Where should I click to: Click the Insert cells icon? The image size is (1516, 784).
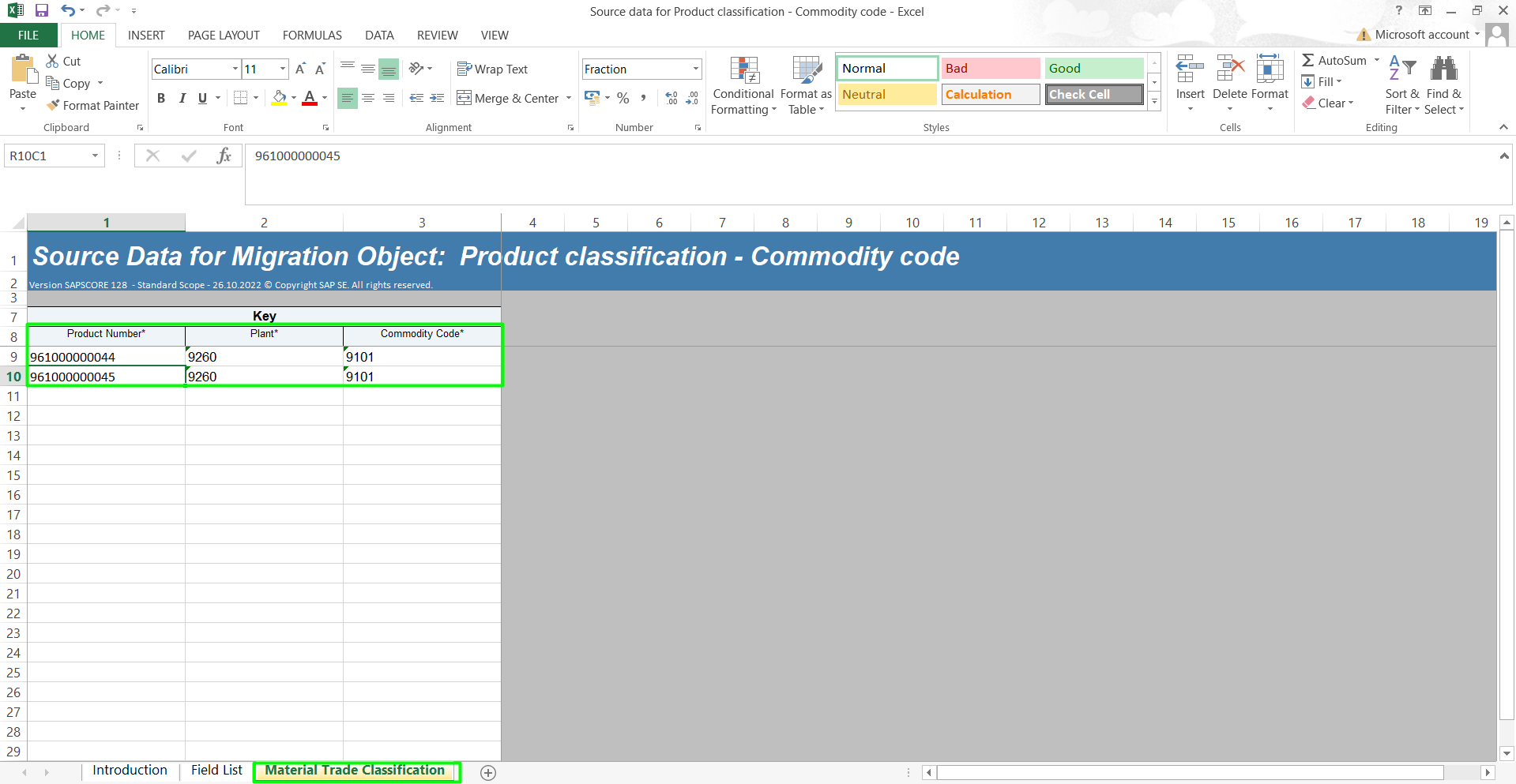tap(1190, 69)
